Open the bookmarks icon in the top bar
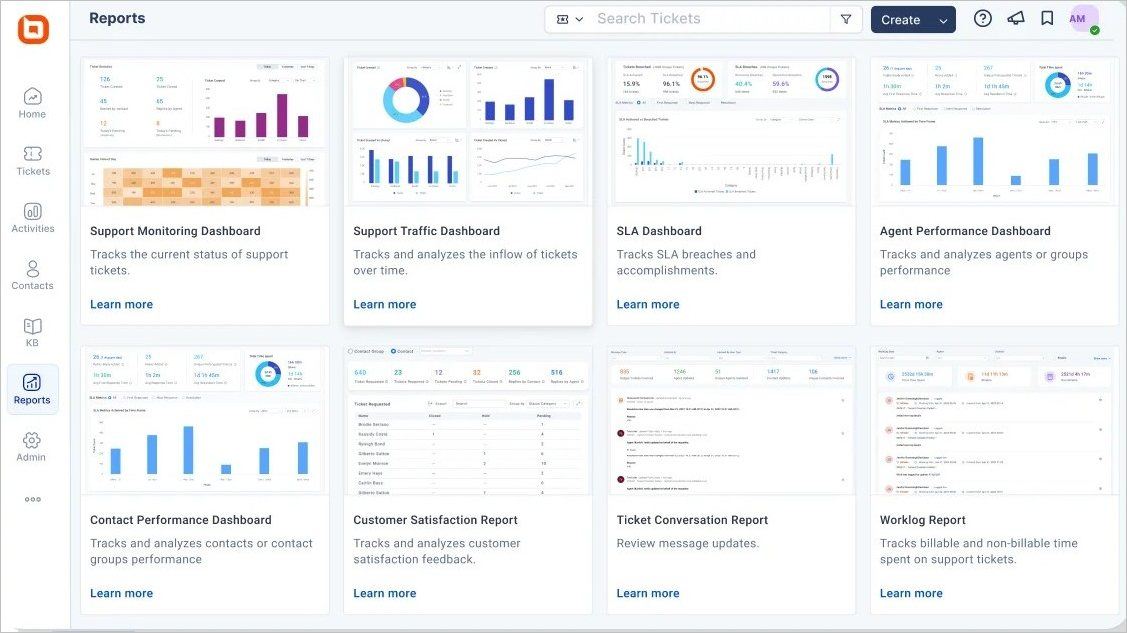 (1046, 17)
